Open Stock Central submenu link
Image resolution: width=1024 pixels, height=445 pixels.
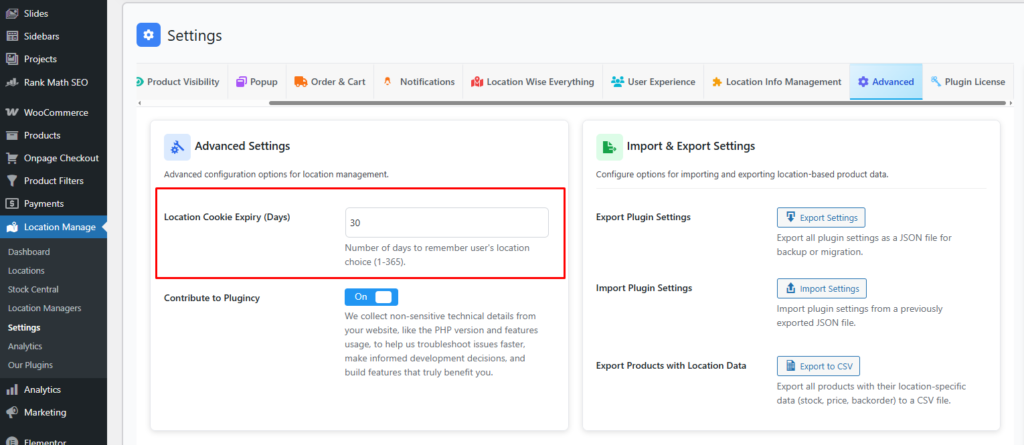pyautogui.click(x=33, y=289)
